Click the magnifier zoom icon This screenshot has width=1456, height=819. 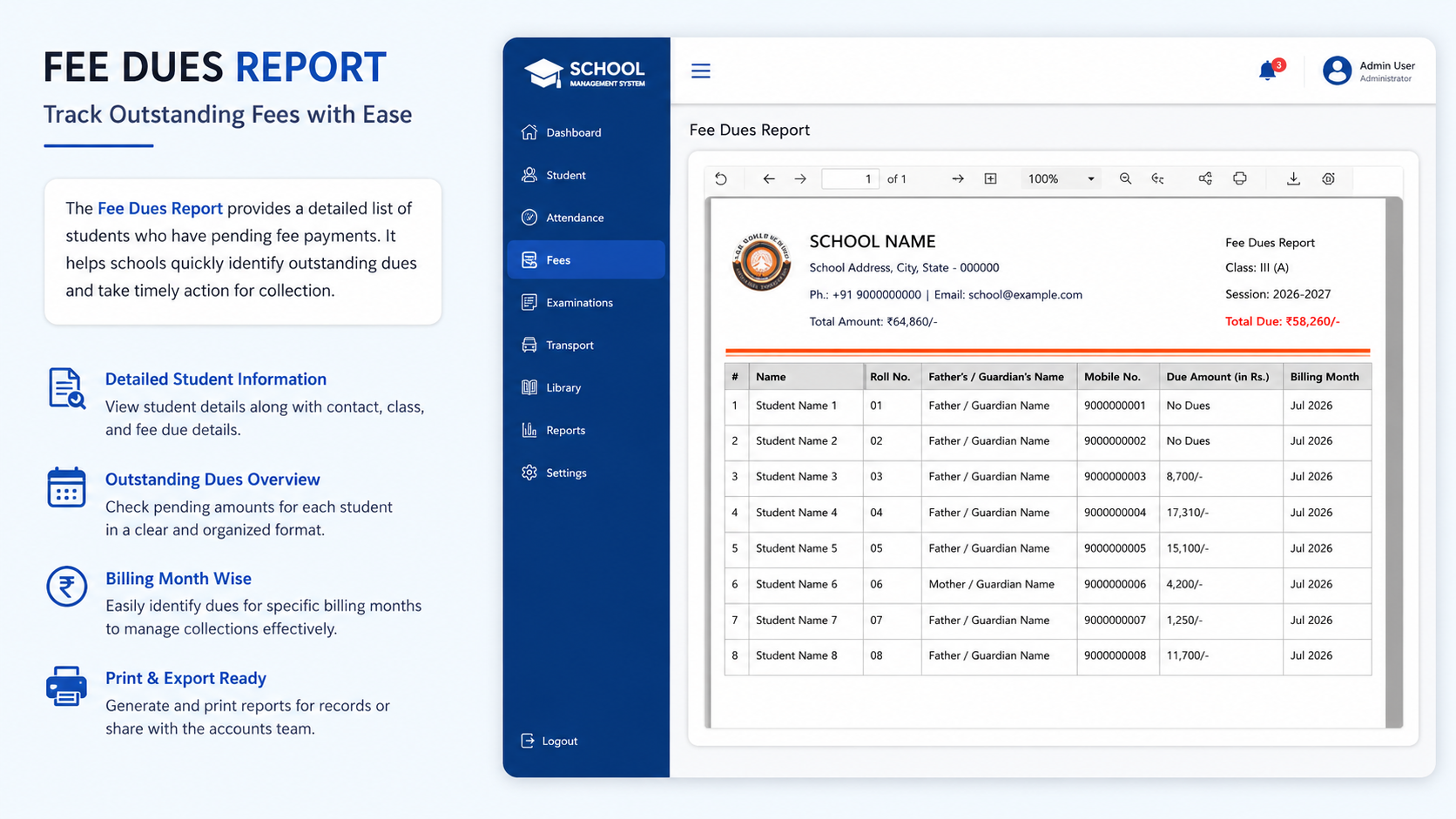point(1125,178)
